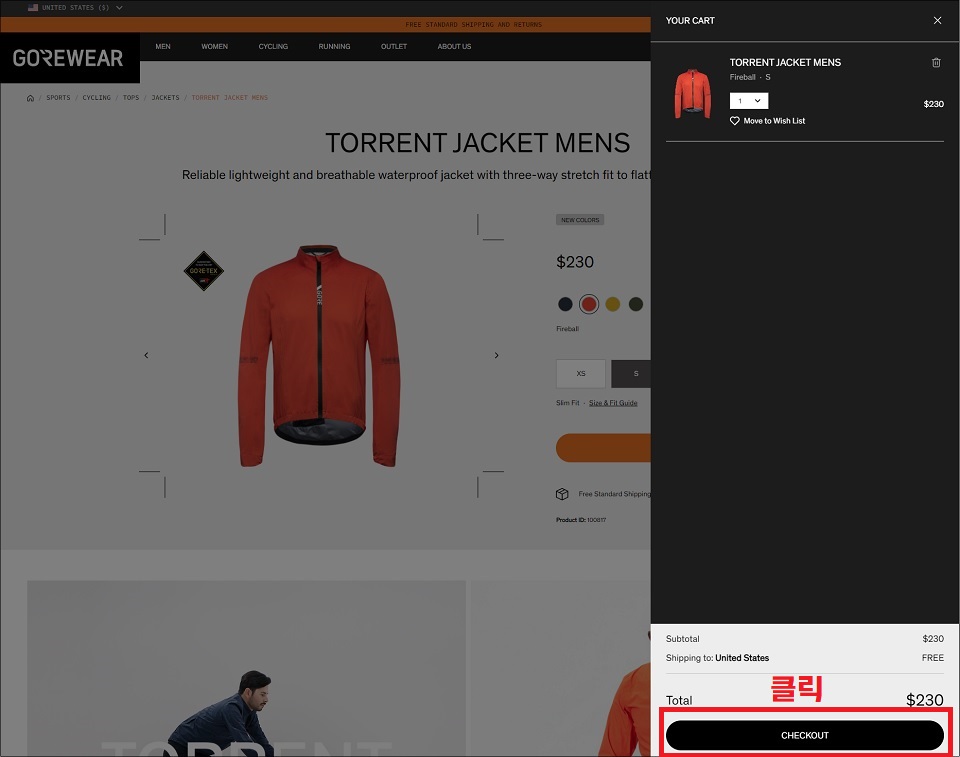
Task: Click Move to Wish List heart icon
Action: pos(734,121)
